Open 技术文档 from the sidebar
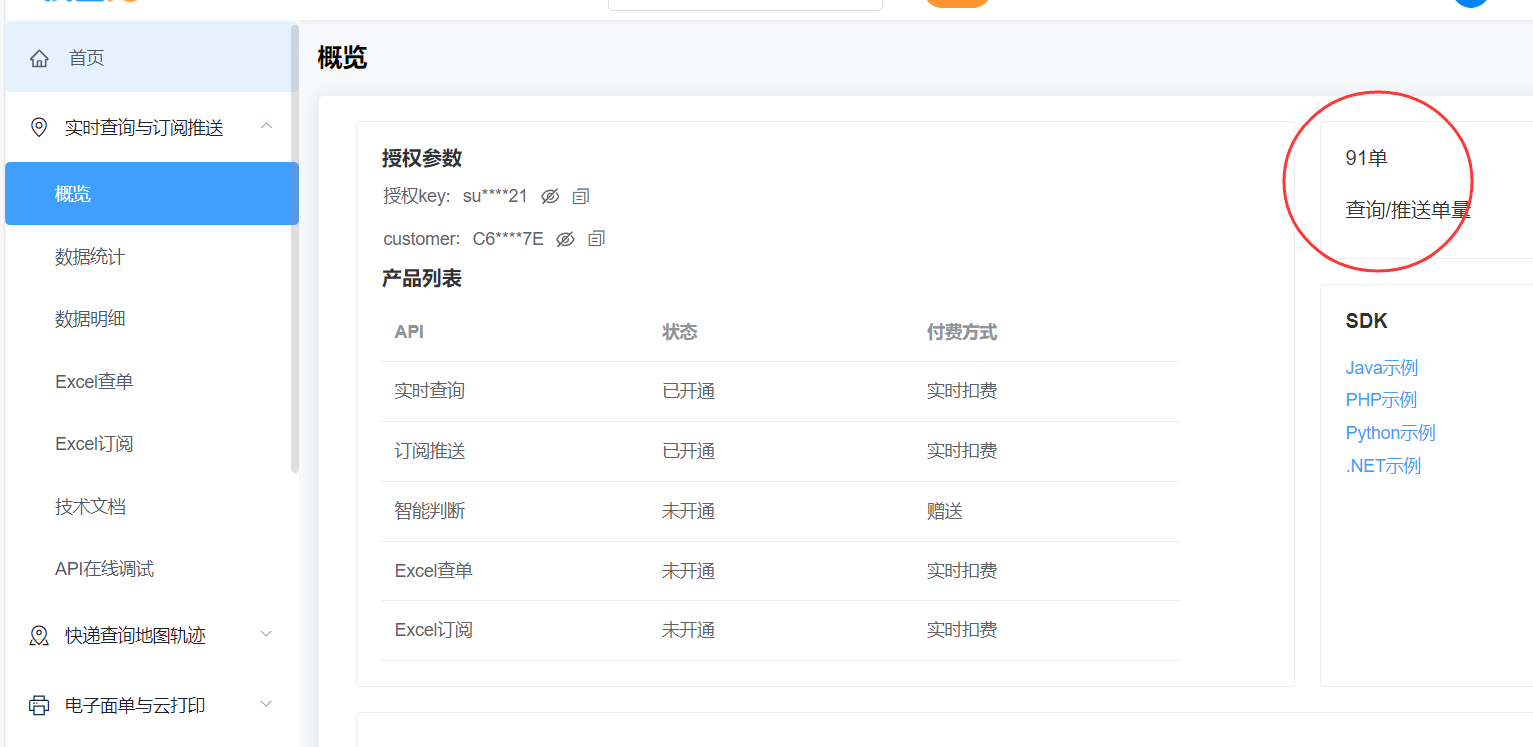Viewport: 1533px width, 747px height. point(90,506)
